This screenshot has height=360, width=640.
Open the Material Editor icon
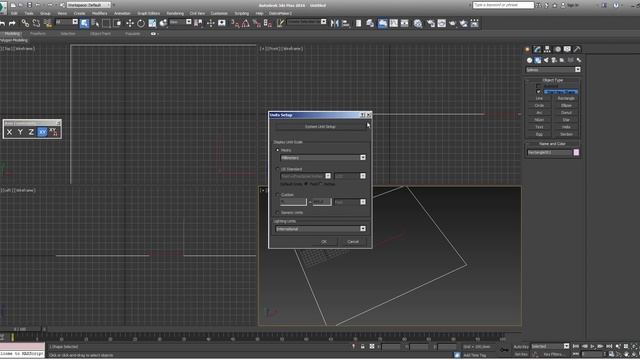coord(418,23)
